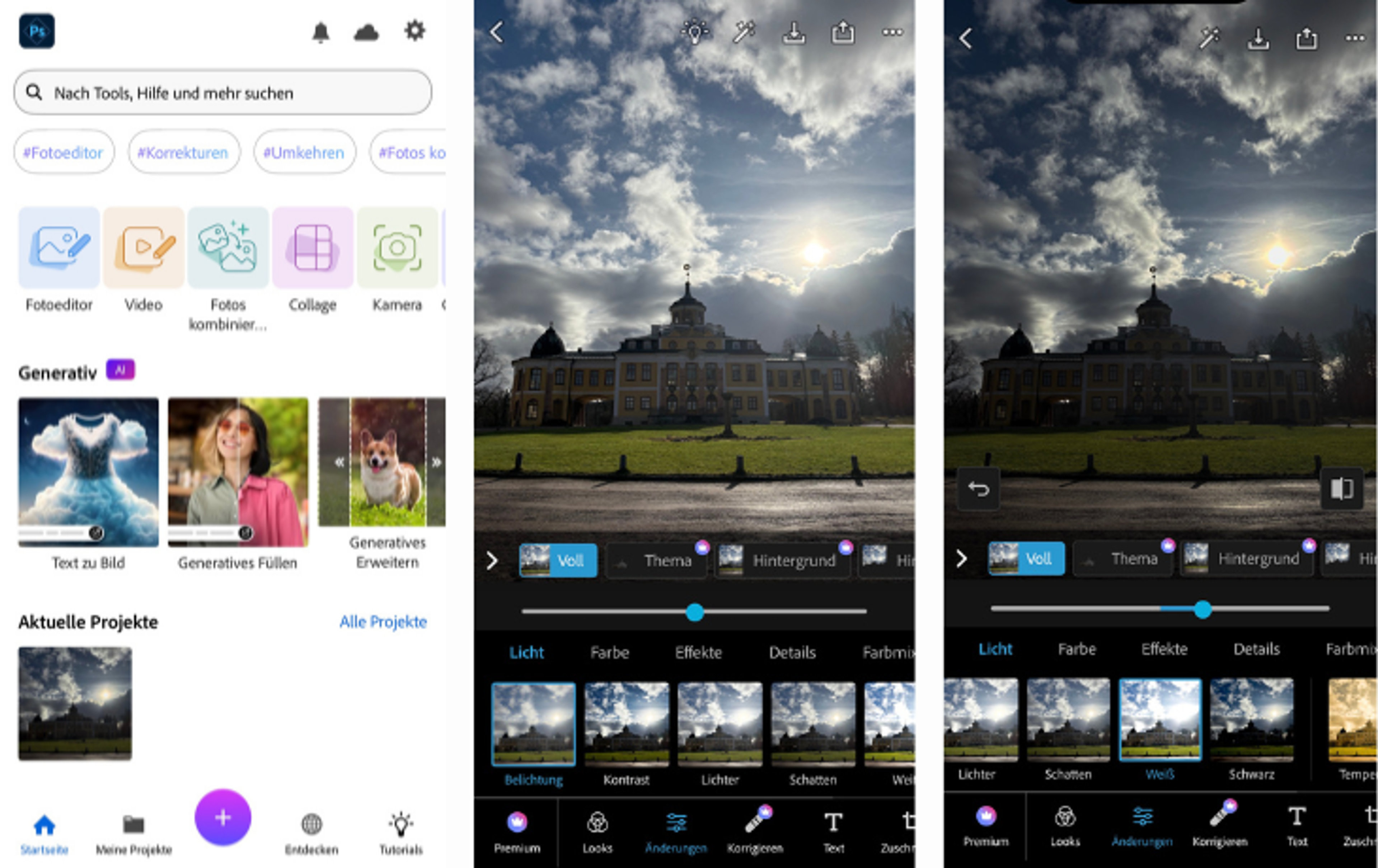Open Premium in middle editor toolbar
The width and height of the screenshot is (1378, 868).
pos(517,832)
